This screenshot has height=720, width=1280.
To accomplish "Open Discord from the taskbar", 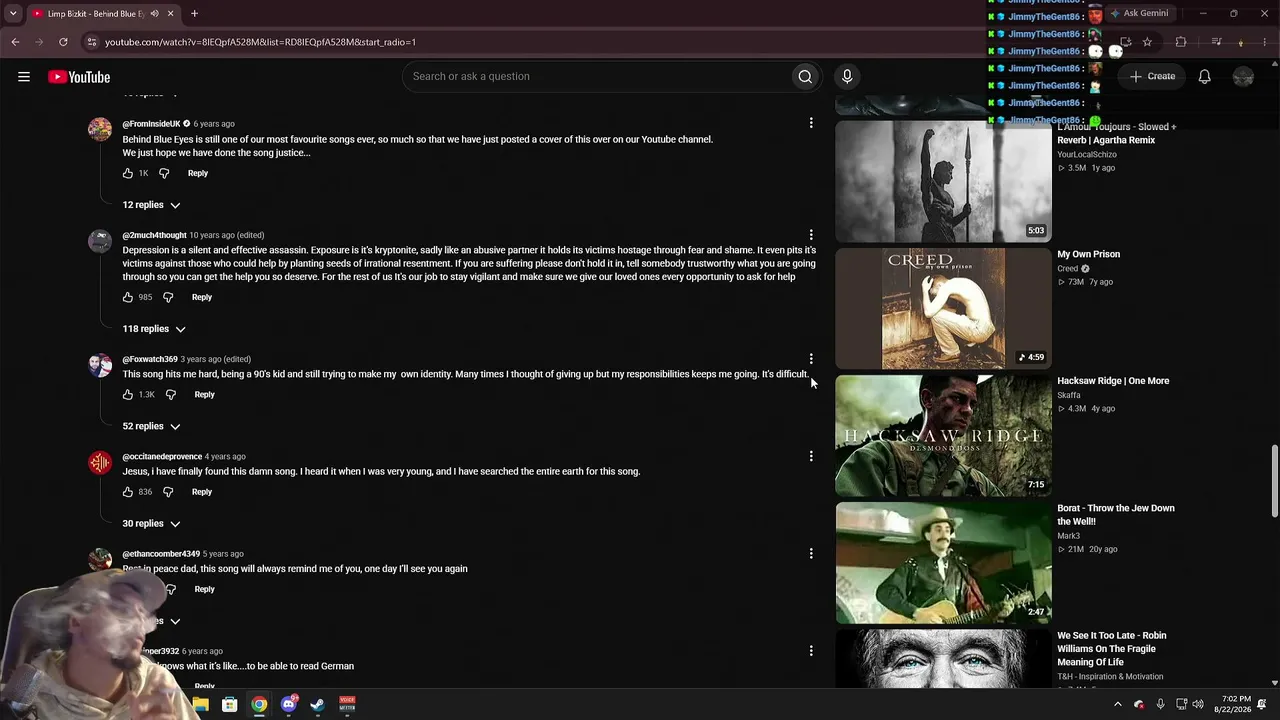I will pyautogui.click(x=288, y=705).
